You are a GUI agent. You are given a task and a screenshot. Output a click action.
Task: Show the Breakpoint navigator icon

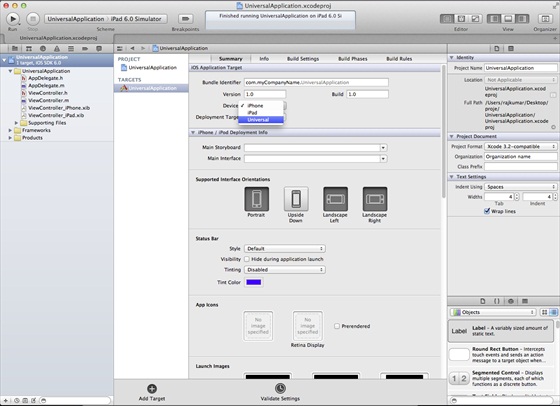point(85,49)
